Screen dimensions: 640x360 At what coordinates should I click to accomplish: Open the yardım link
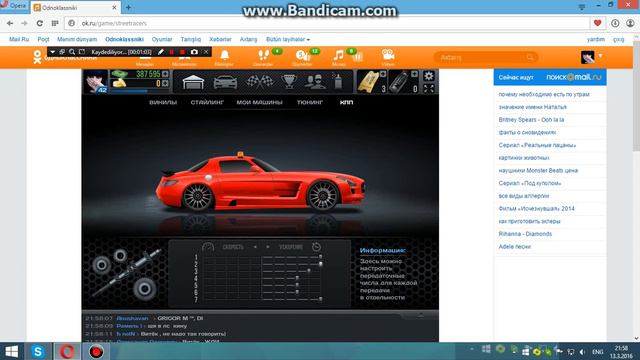tap(596, 39)
